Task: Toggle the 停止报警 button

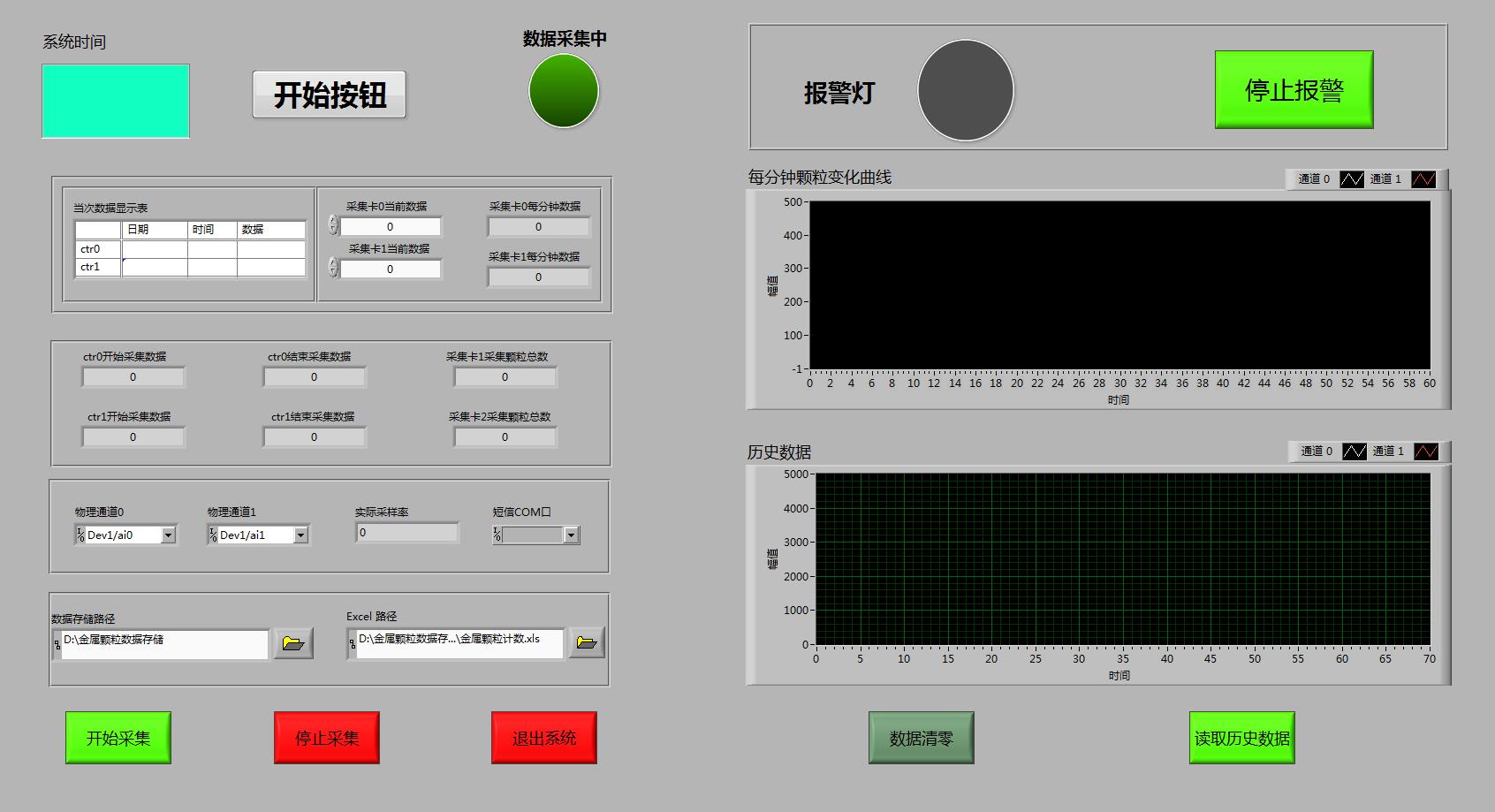Action: point(1294,89)
